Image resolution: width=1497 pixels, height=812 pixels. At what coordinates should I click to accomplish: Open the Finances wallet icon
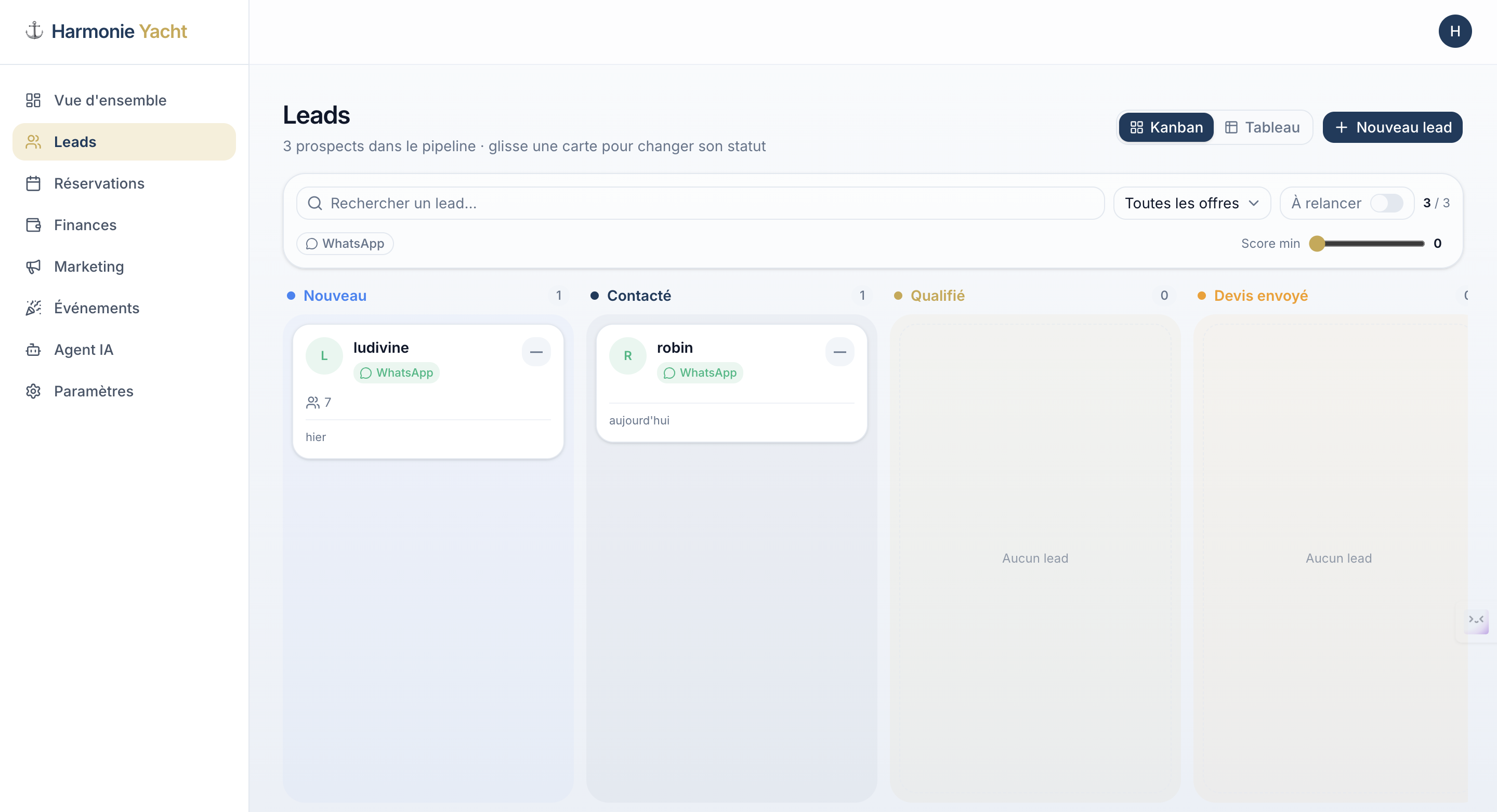click(33, 225)
